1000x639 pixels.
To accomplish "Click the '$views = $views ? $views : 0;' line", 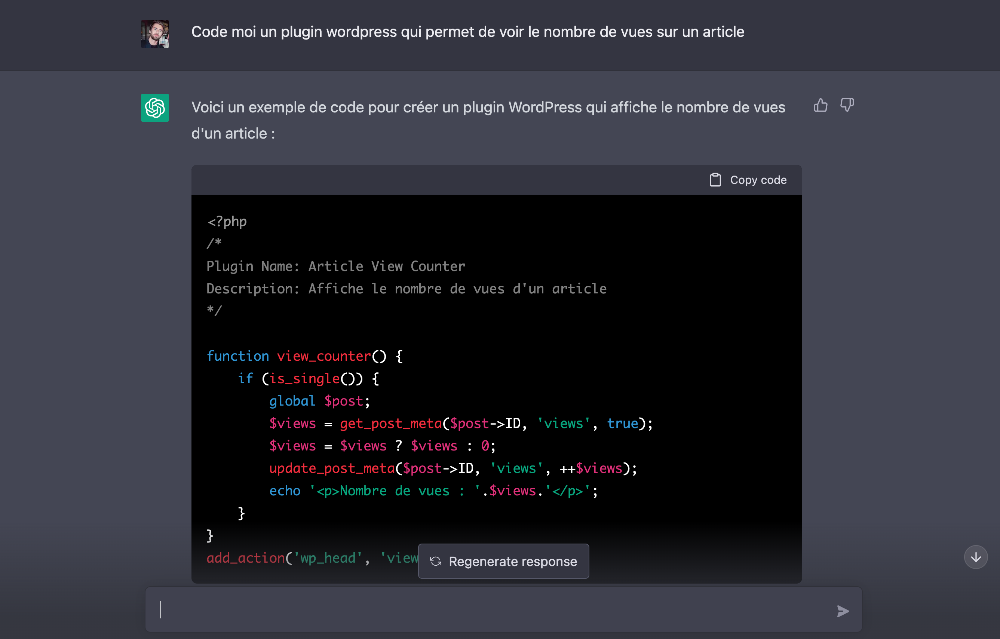I will (x=382, y=446).
